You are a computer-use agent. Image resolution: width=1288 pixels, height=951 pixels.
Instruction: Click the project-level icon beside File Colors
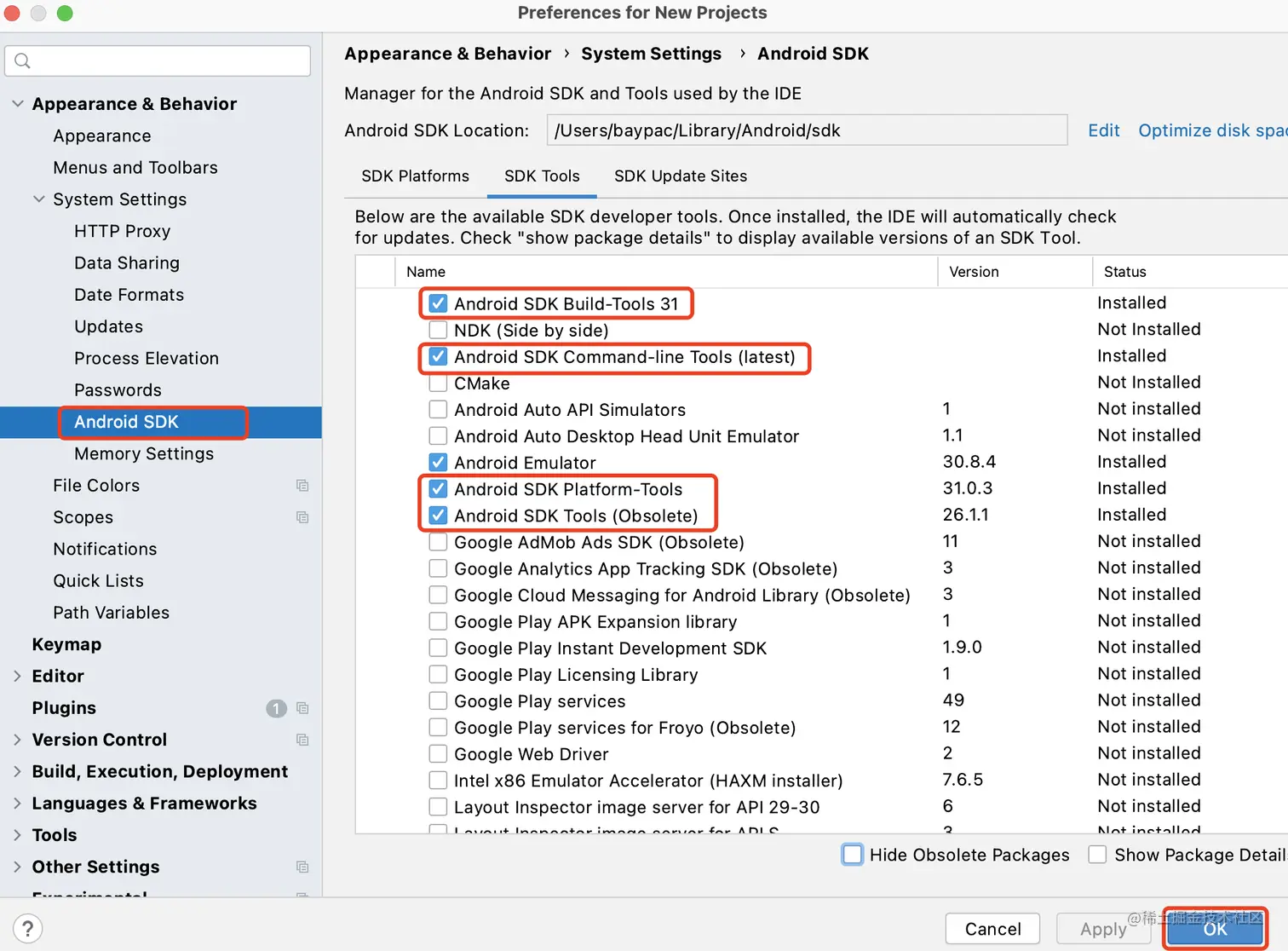click(302, 486)
